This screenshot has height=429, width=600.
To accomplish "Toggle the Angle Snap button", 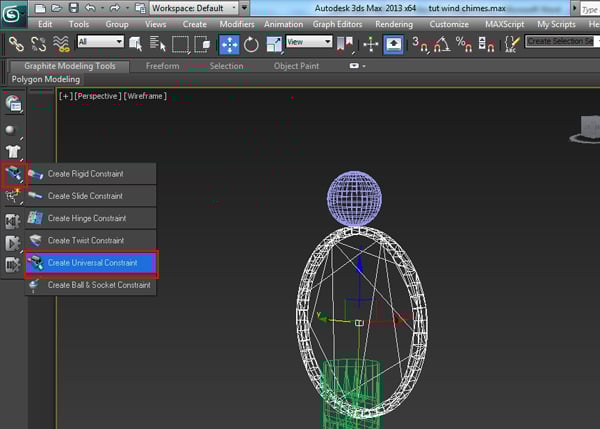I will click(442, 44).
